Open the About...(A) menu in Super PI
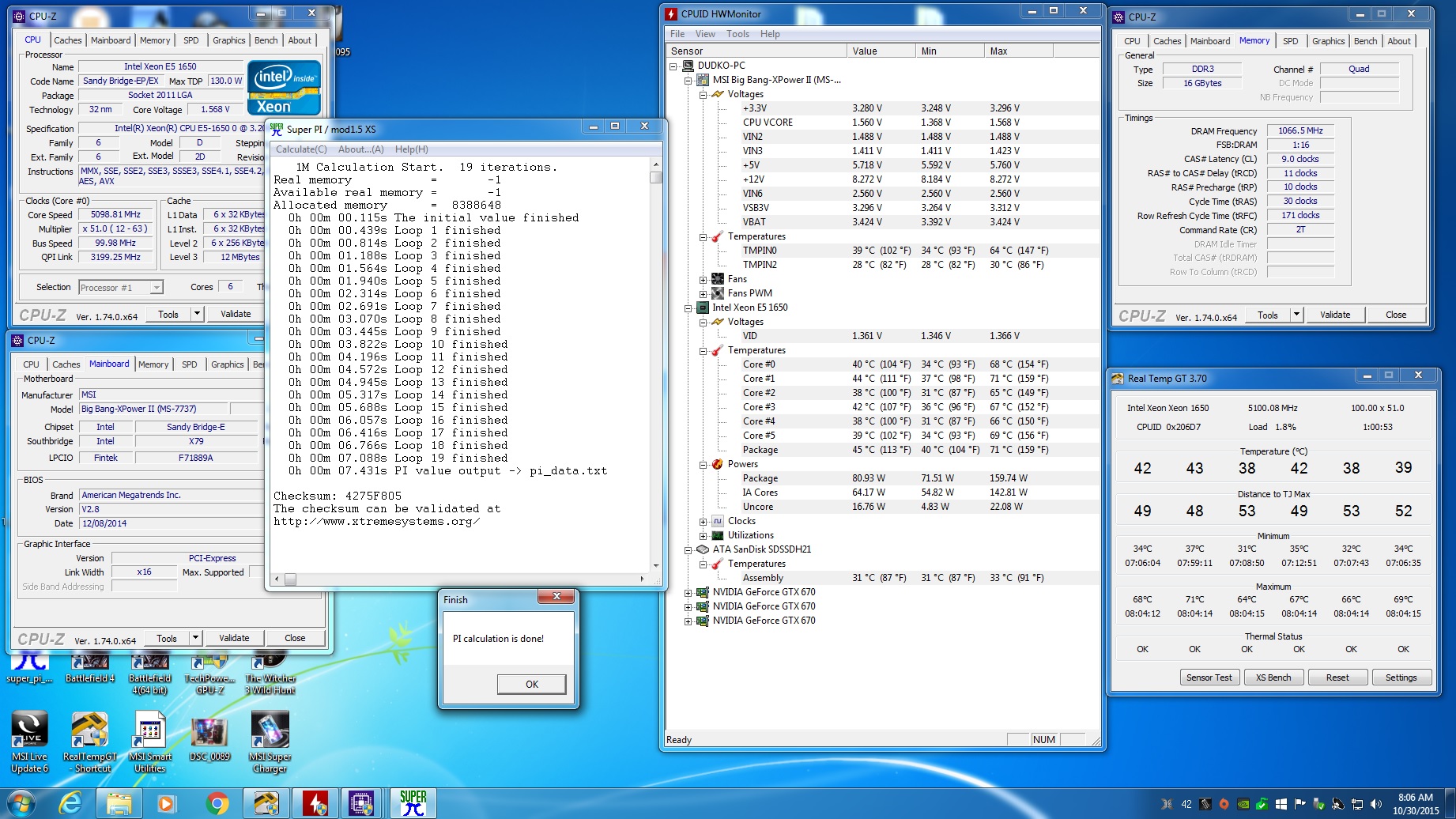The image size is (1456, 819). click(x=361, y=149)
